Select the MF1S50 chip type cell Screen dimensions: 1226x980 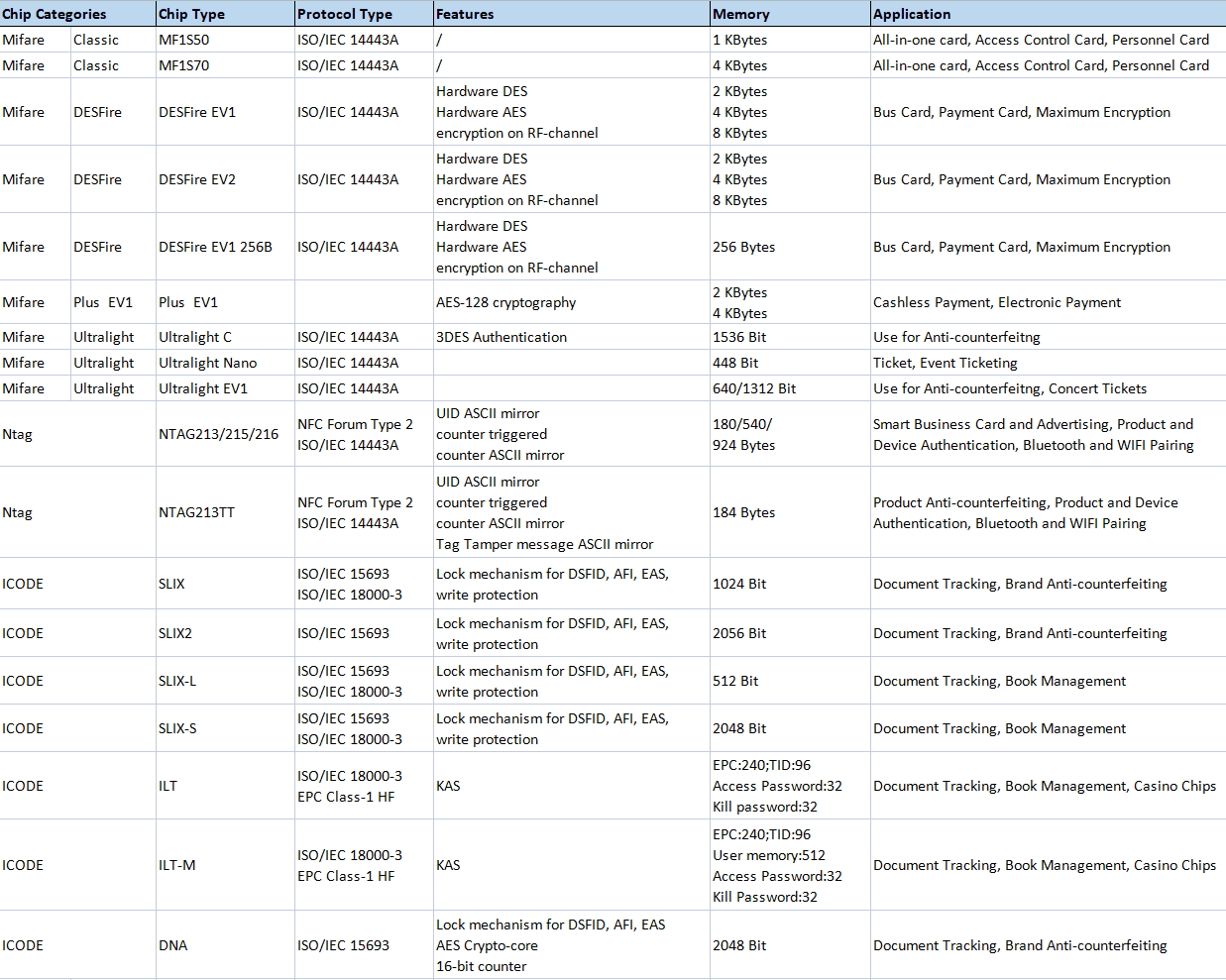click(184, 40)
